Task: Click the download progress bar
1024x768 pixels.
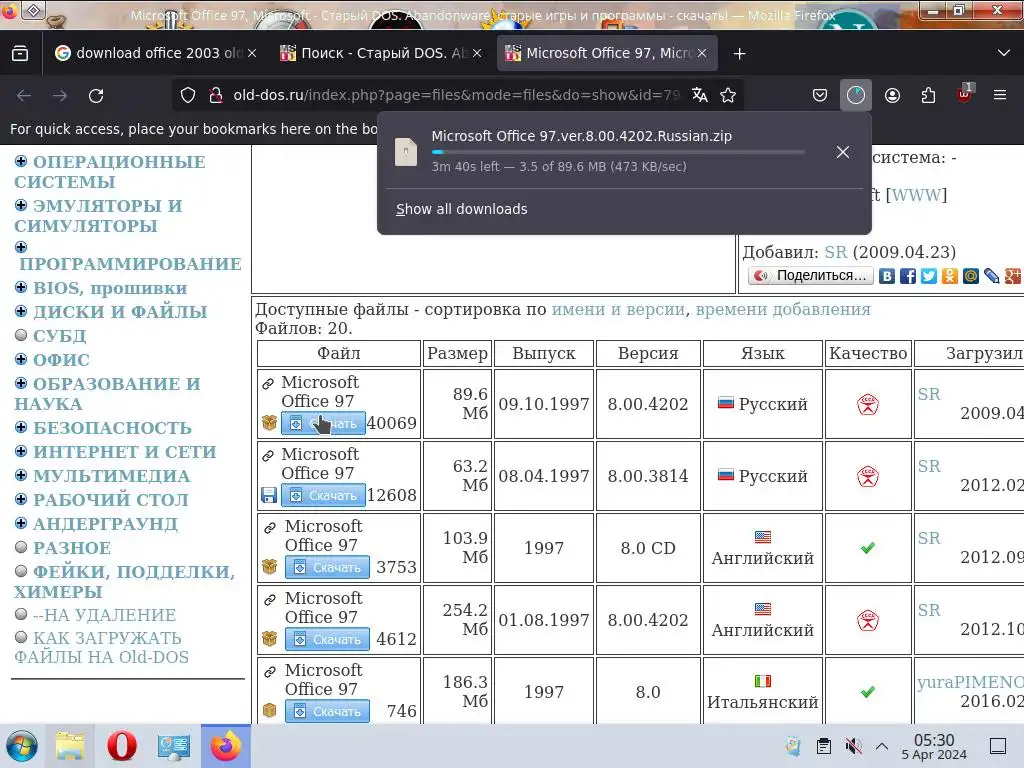Action: [x=618, y=152]
